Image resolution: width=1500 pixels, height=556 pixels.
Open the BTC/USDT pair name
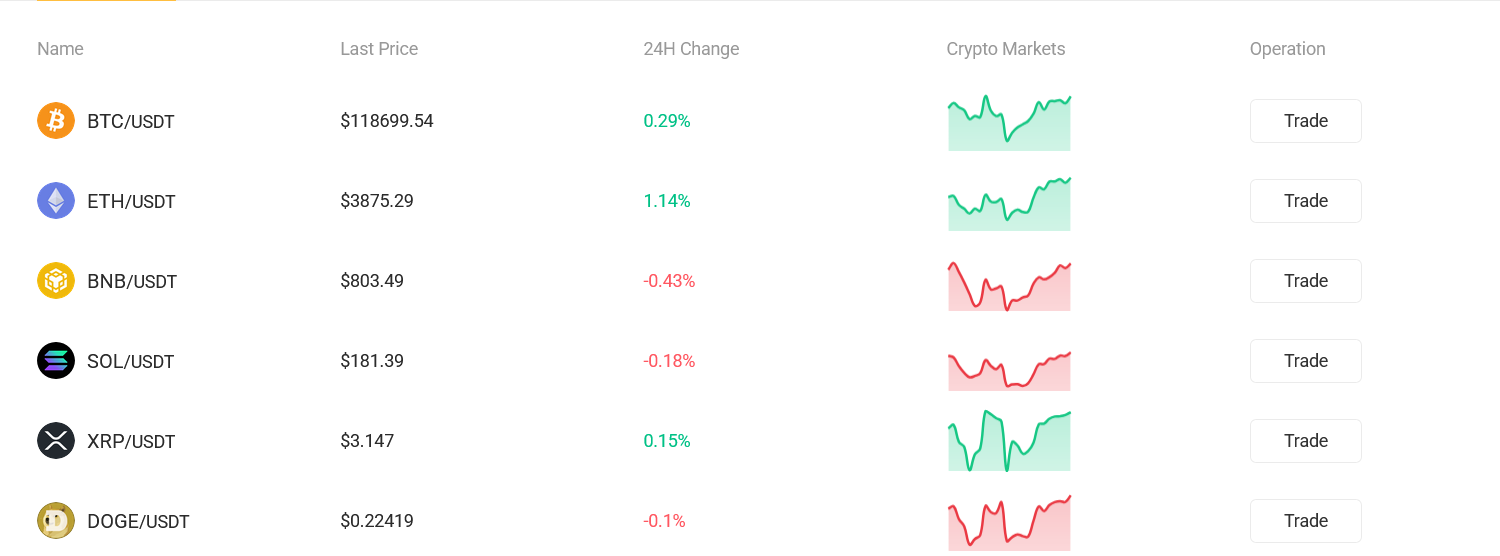point(131,122)
